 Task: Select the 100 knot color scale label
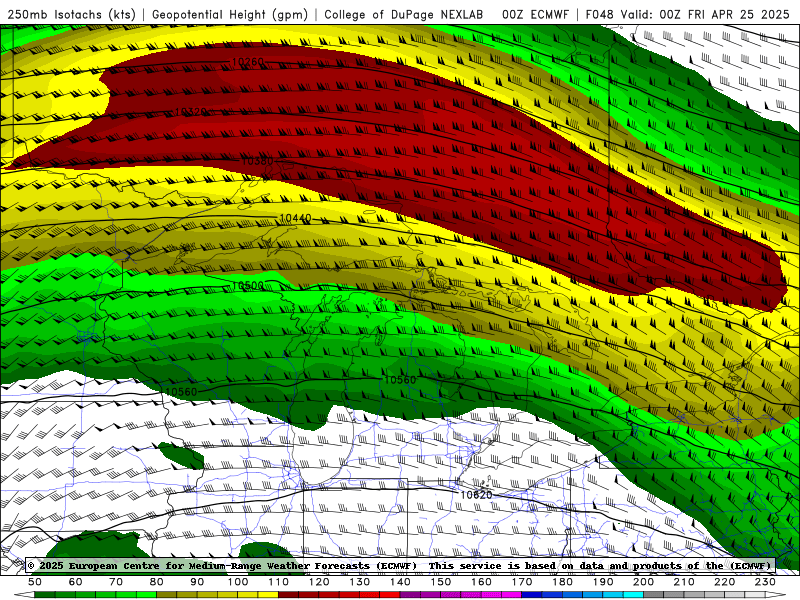tap(238, 582)
